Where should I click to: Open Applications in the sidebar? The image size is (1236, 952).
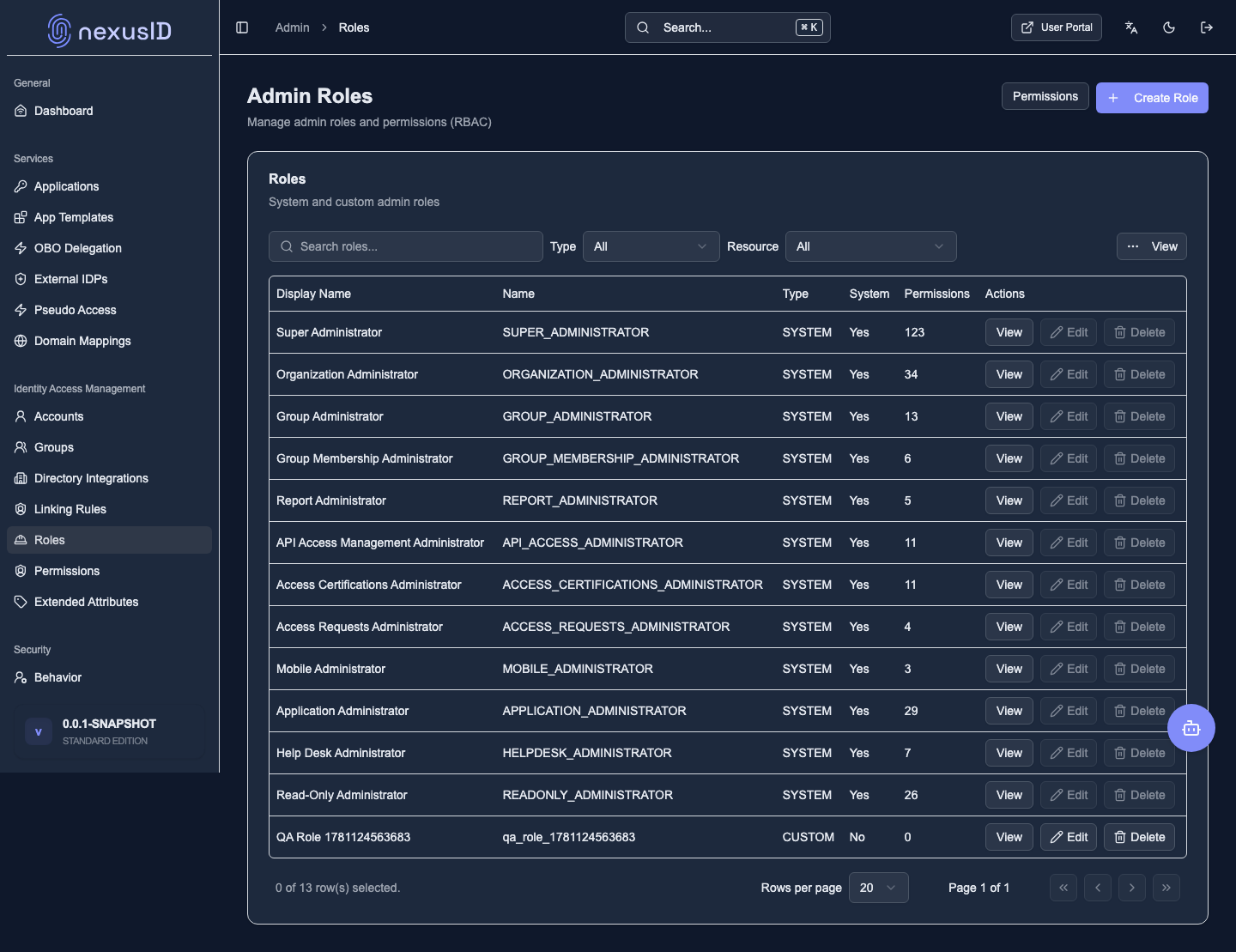109,186
